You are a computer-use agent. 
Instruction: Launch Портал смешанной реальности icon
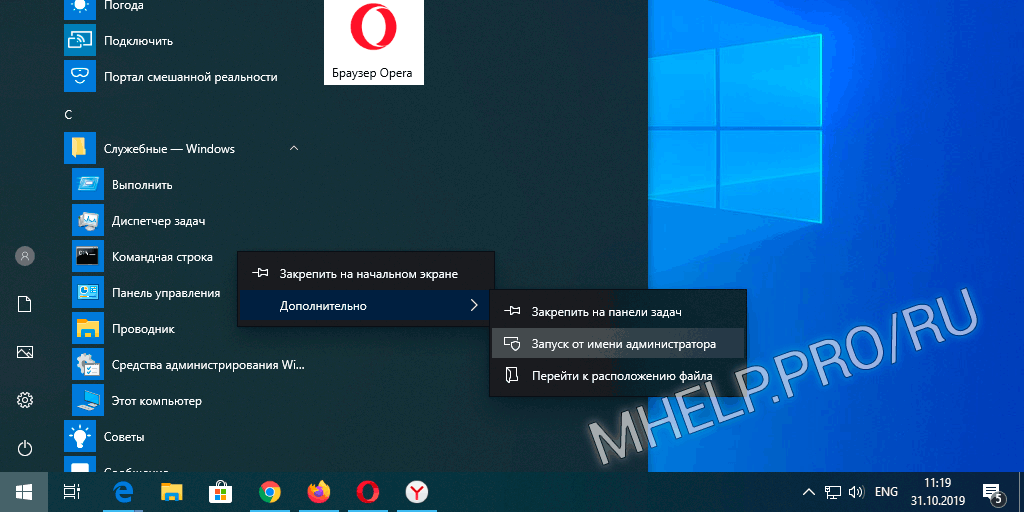(80, 76)
